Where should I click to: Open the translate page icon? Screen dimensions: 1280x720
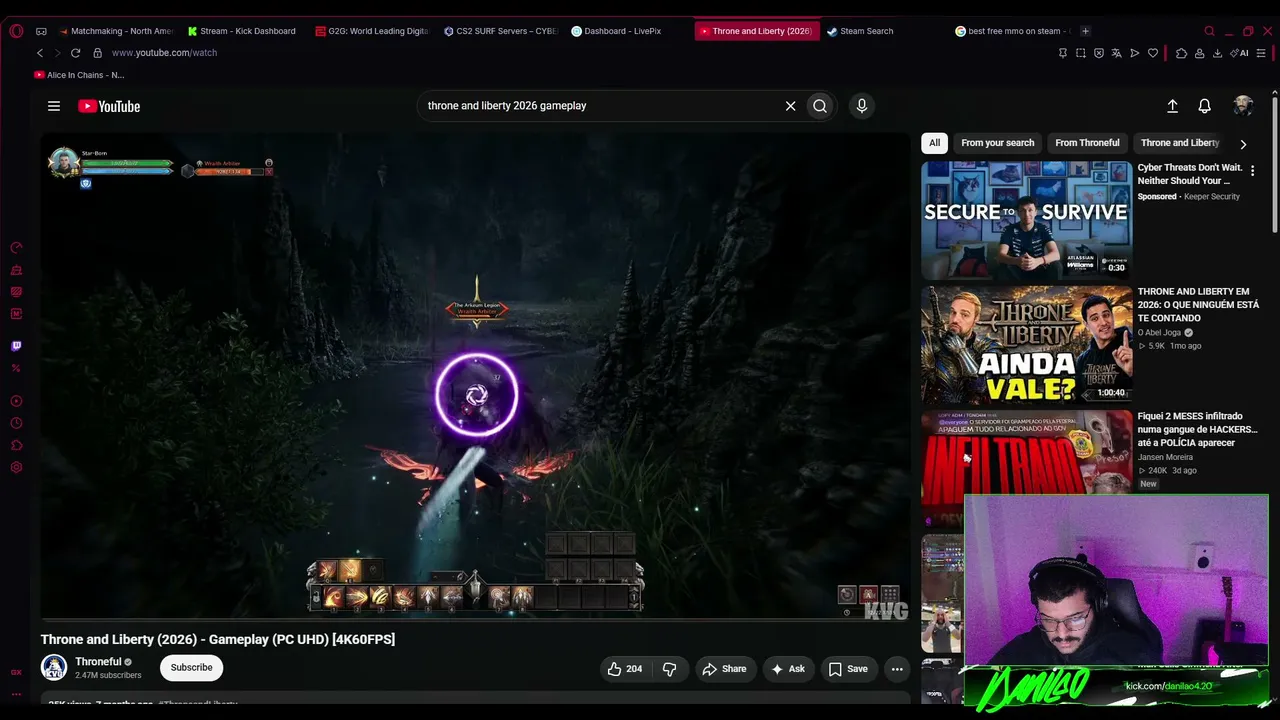1117,53
